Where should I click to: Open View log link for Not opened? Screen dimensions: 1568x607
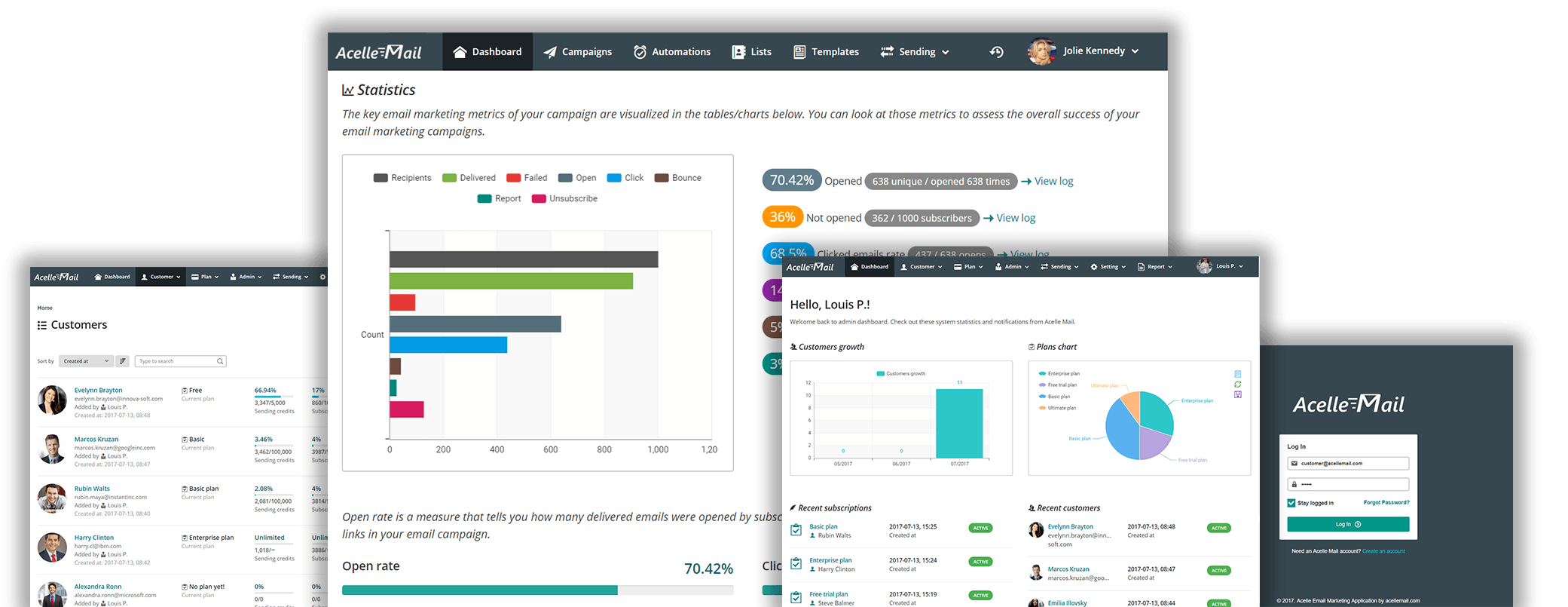point(1010,218)
